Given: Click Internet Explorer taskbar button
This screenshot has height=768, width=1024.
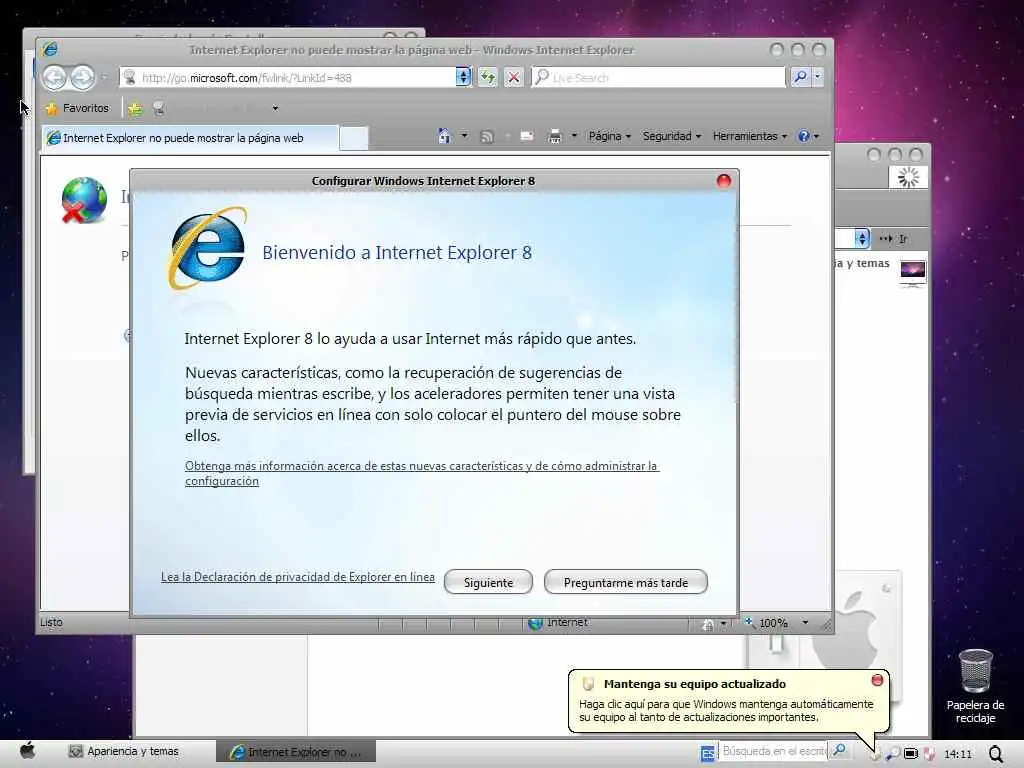Looking at the screenshot, I should pos(296,752).
